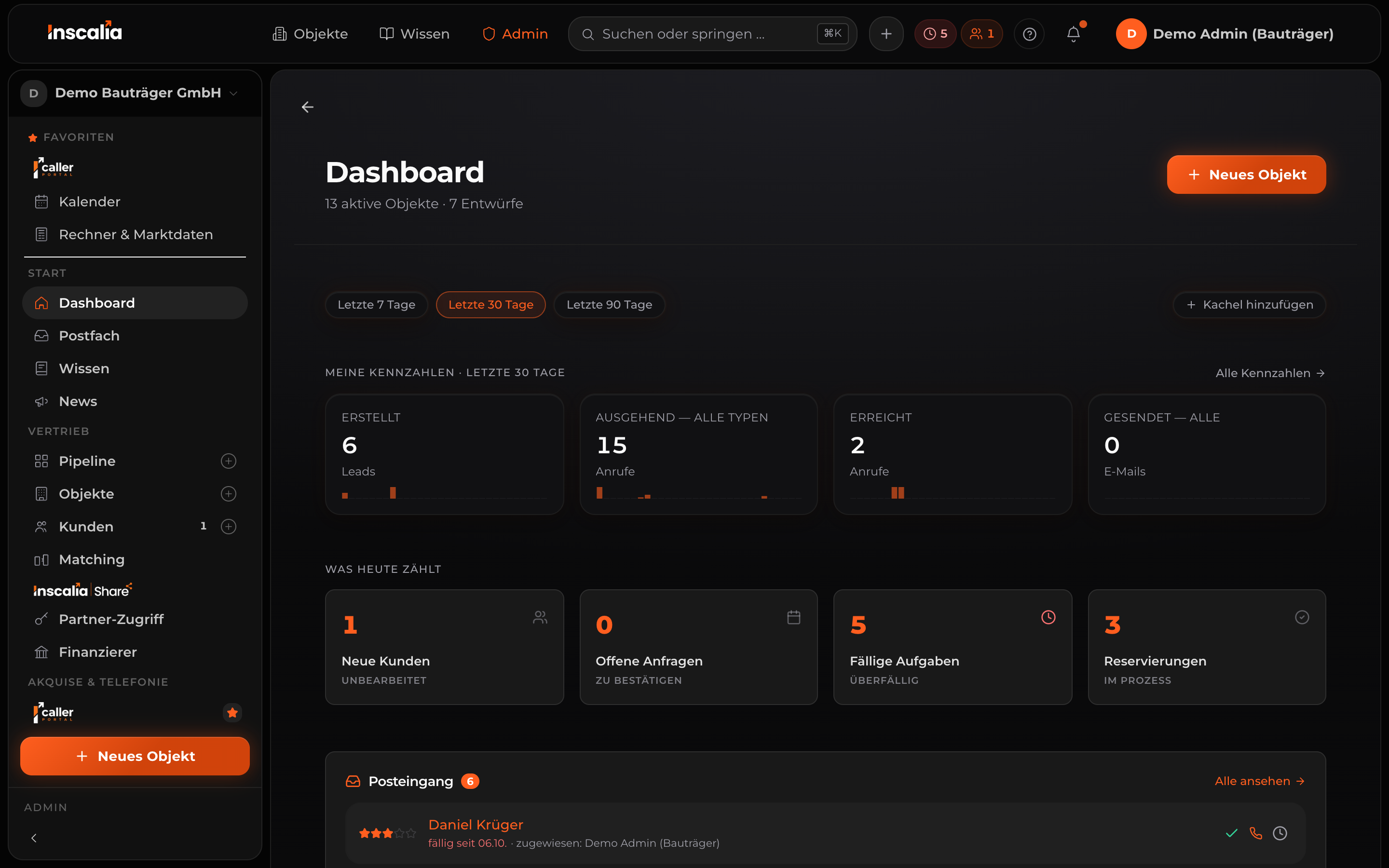1389x868 pixels.
Task: Open Postfach in sidebar
Action: (x=135, y=336)
